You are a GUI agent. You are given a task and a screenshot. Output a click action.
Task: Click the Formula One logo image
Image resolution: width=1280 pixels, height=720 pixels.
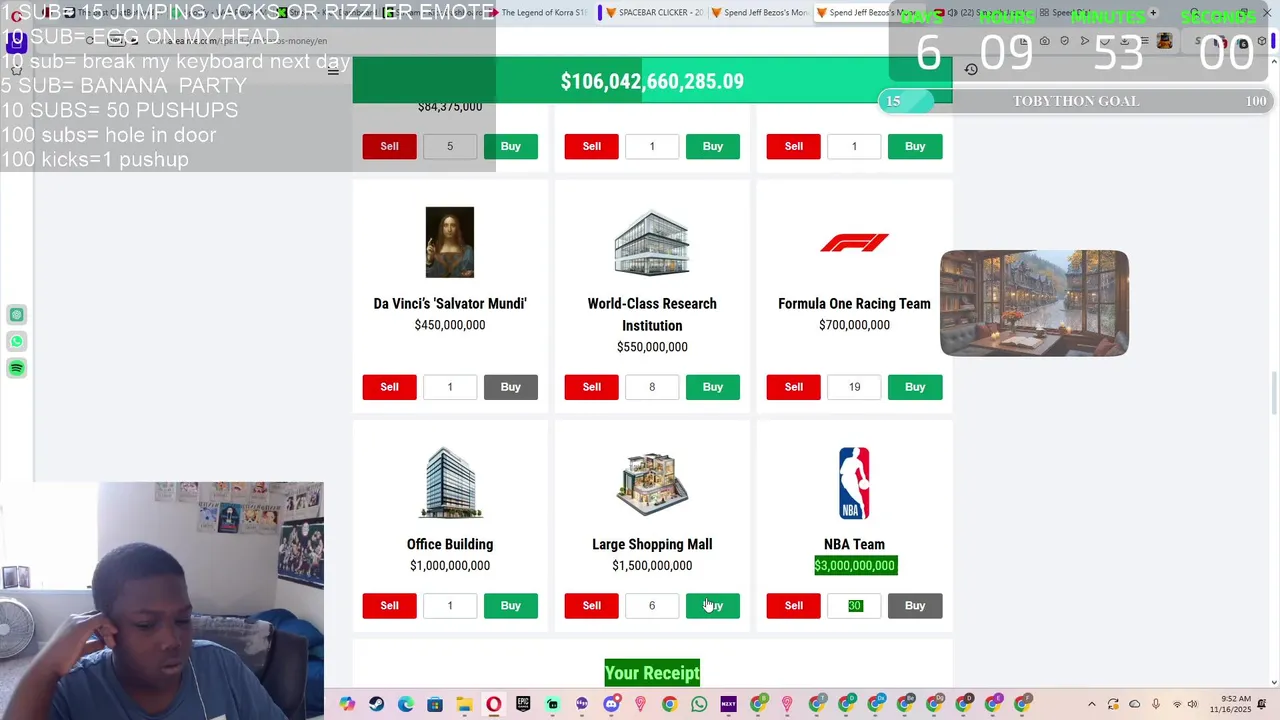pos(854,243)
